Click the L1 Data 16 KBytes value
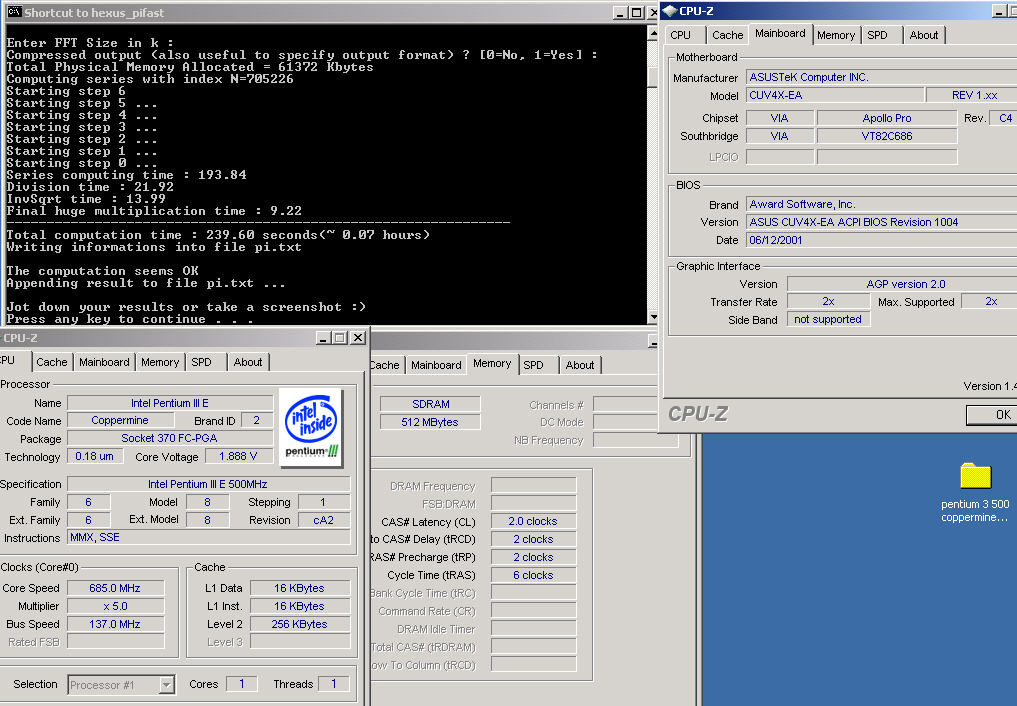 (300, 588)
